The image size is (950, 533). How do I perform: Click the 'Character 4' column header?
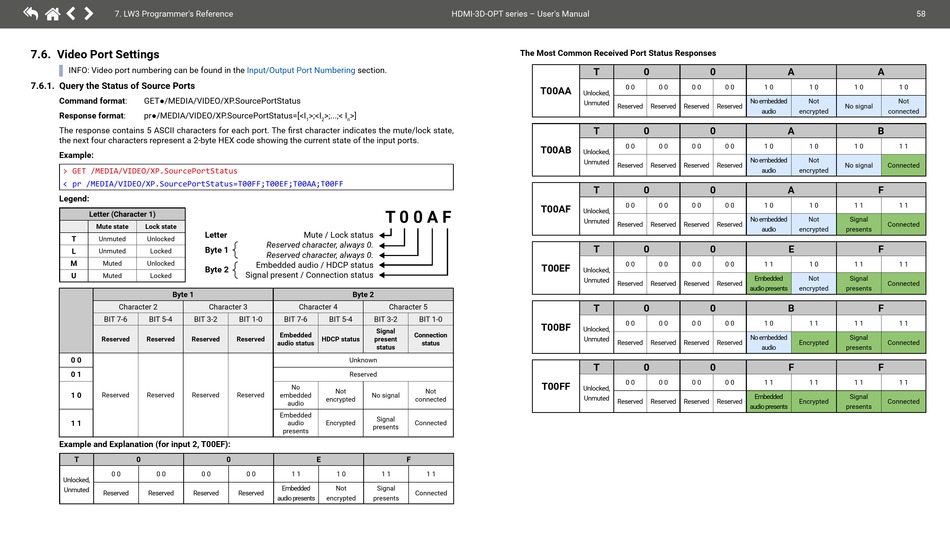point(318,307)
